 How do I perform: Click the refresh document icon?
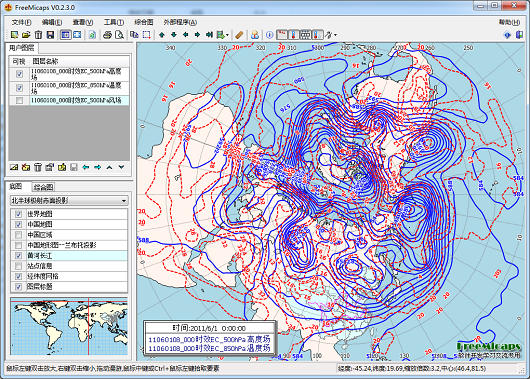point(92,35)
